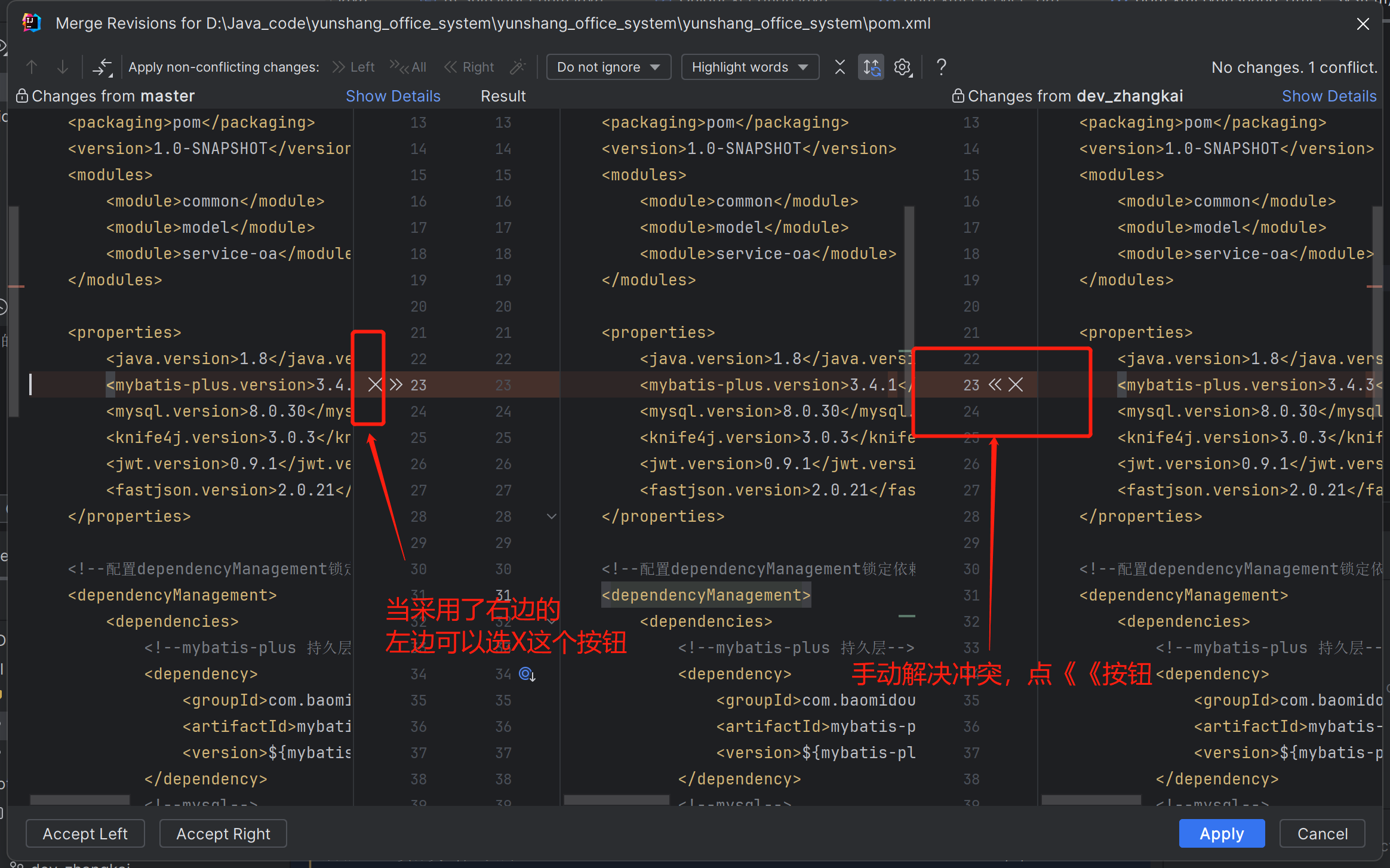Accept left change arrow on line 23
Image resolution: width=1390 pixels, height=868 pixels.
396,384
